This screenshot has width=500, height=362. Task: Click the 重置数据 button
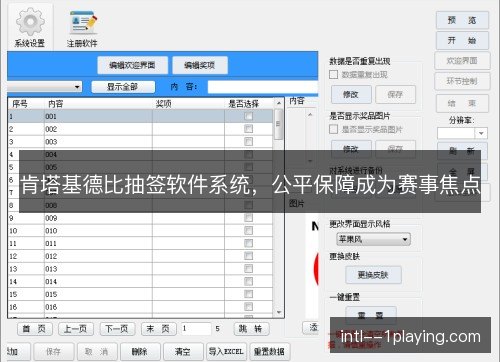click(x=270, y=351)
